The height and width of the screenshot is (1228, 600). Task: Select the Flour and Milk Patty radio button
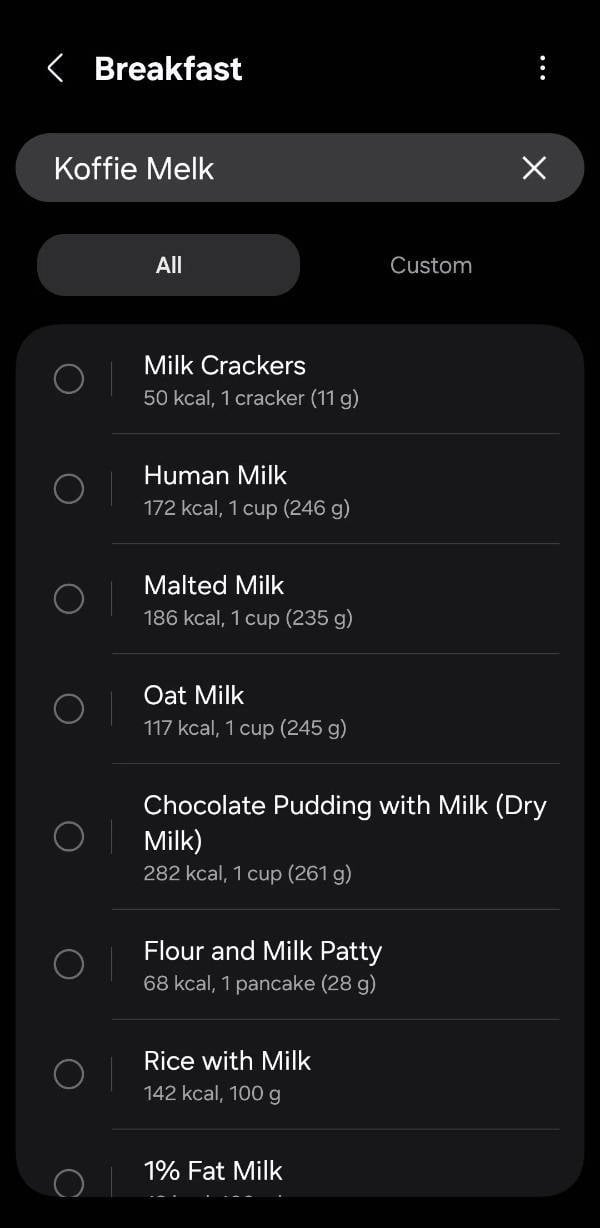(x=68, y=964)
